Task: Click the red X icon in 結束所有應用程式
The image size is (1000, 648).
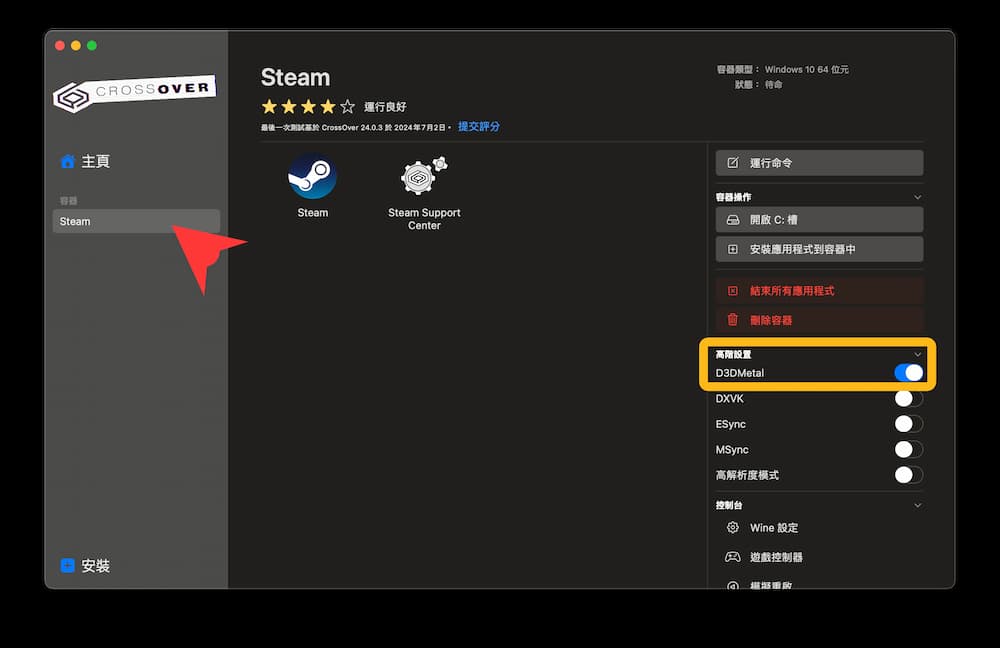Action: (733, 291)
